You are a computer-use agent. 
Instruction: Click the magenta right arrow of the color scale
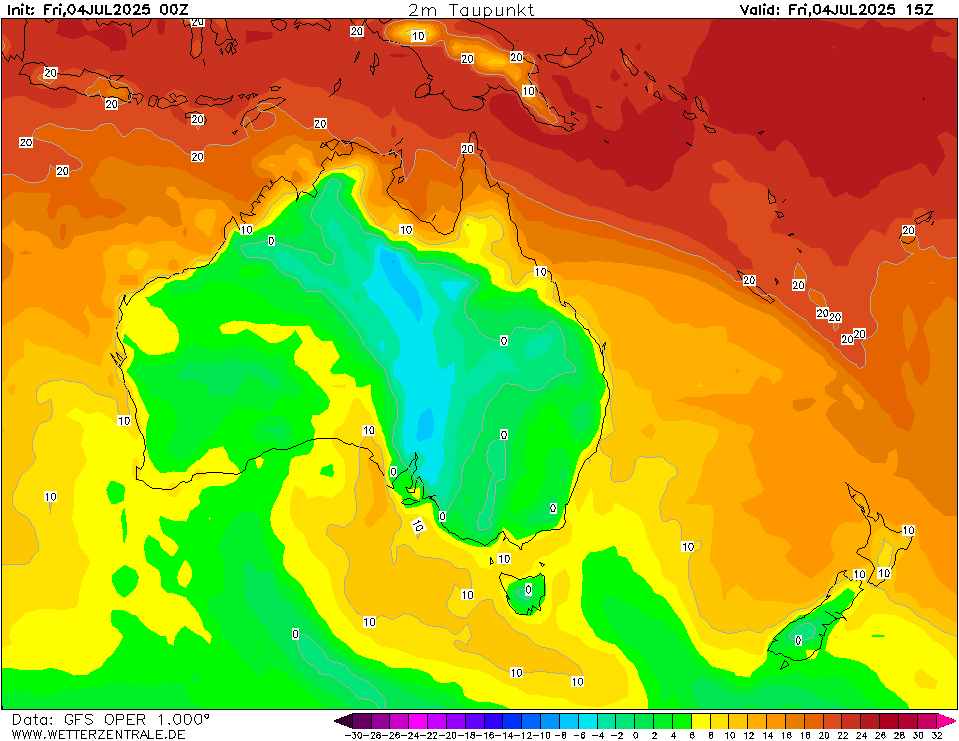(x=946, y=721)
